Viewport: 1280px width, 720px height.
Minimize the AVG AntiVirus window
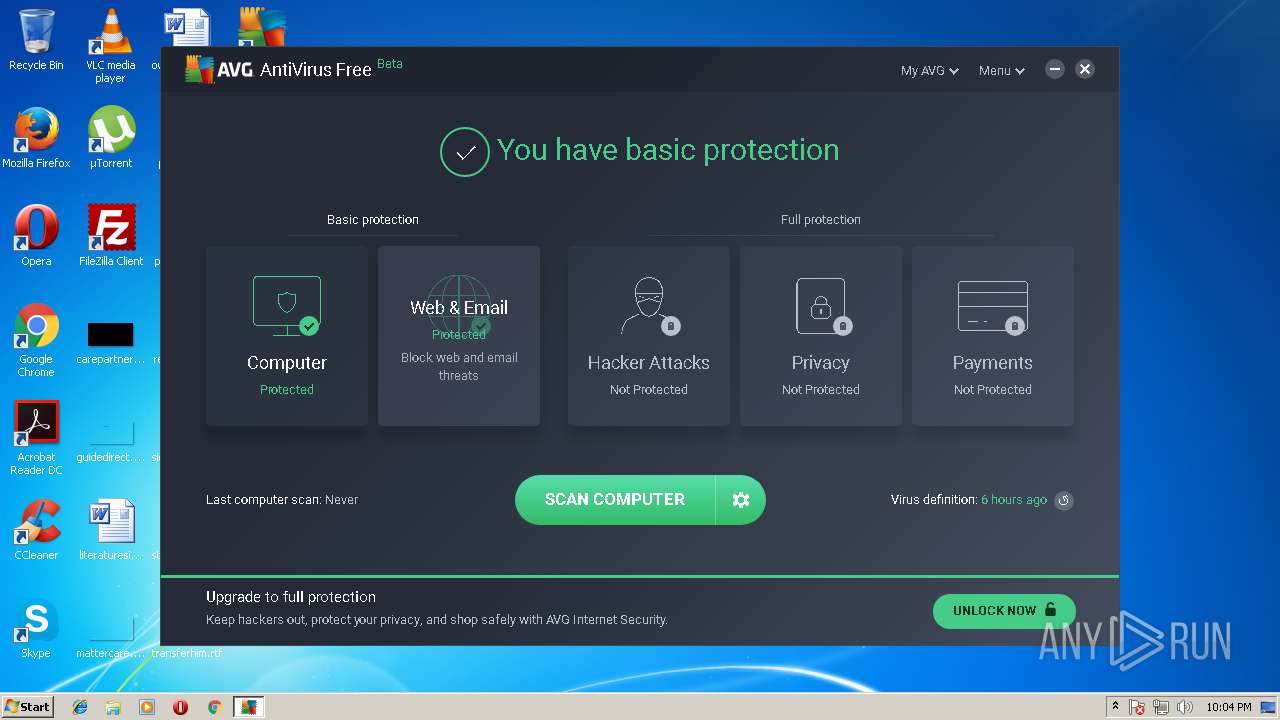(x=1054, y=69)
